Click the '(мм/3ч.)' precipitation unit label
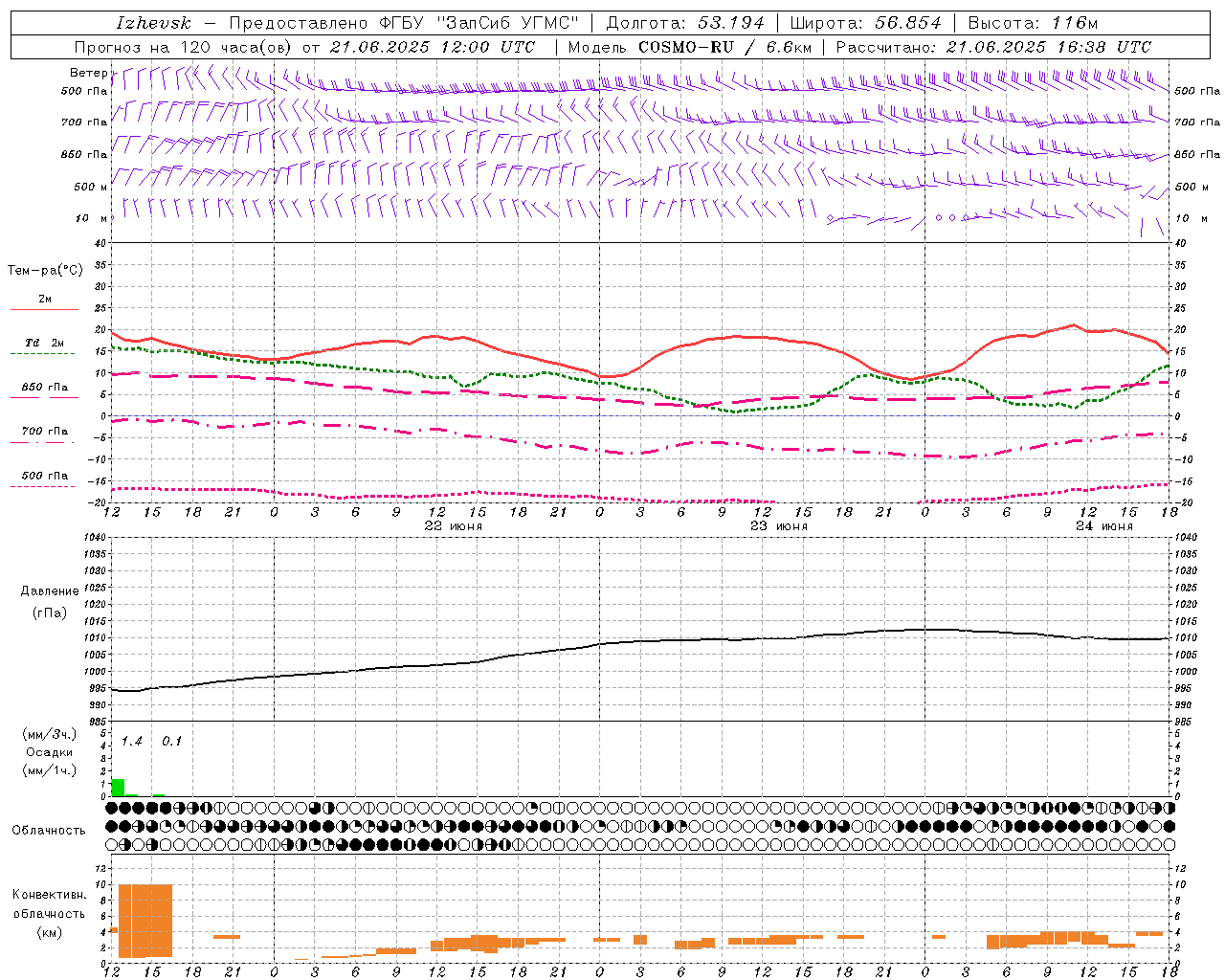Image resolution: width=1225 pixels, height=980 pixels. click(x=50, y=734)
